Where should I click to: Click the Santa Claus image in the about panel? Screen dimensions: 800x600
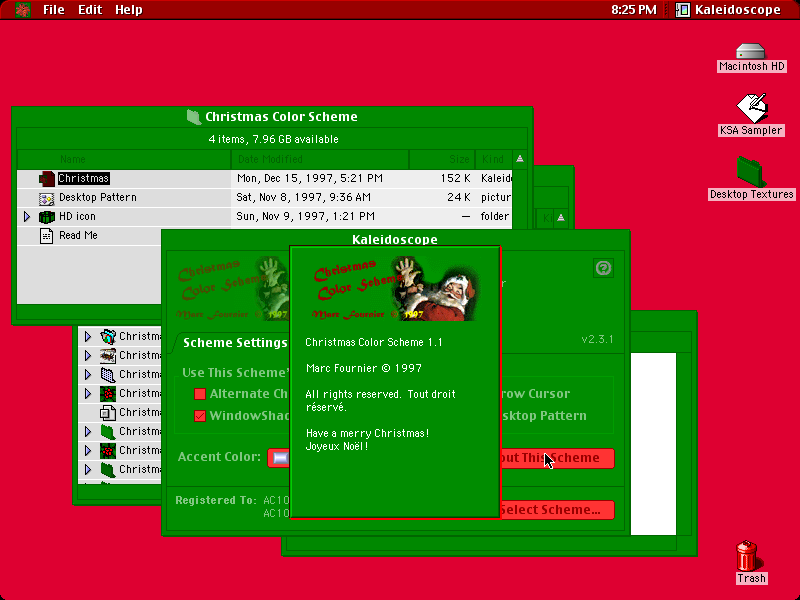pyautogui.click(x=436, y=288)
